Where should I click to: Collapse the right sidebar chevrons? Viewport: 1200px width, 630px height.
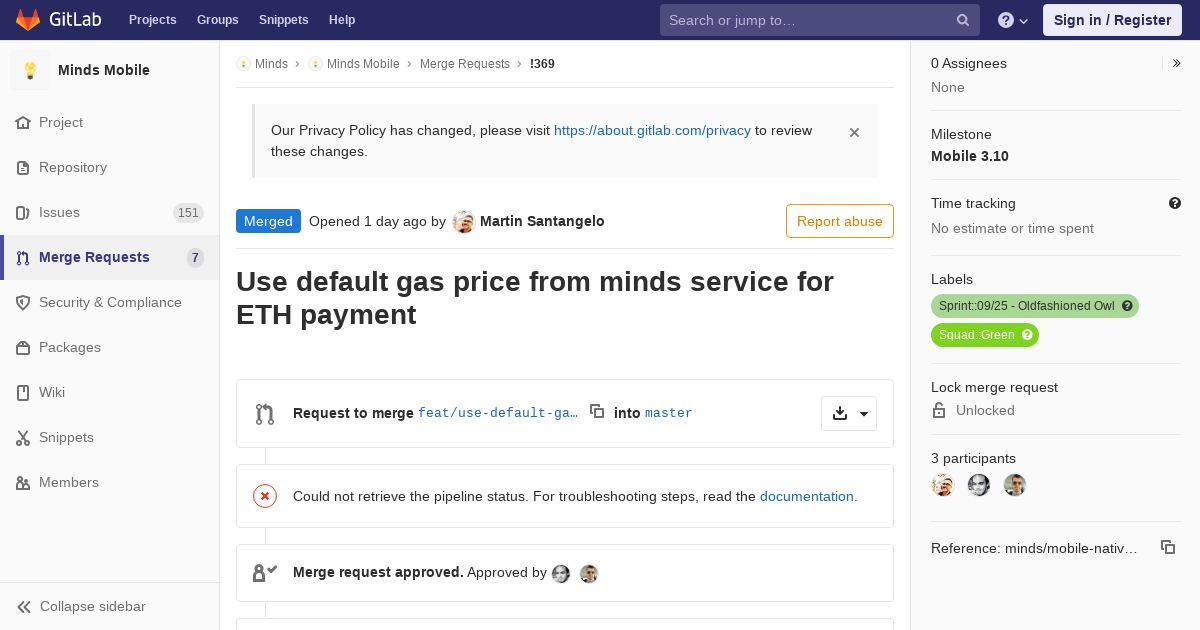pyautogui.click(x=1177, y=63)
